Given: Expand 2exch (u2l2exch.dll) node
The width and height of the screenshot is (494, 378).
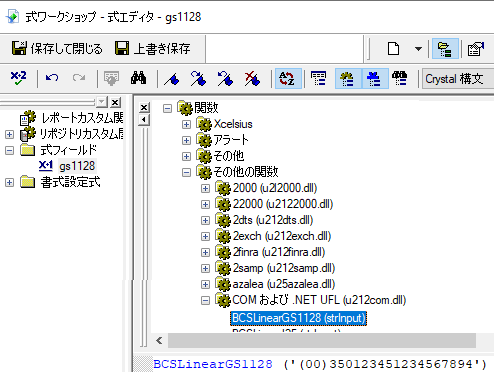Looking at the screenshot, I should 205,236.
